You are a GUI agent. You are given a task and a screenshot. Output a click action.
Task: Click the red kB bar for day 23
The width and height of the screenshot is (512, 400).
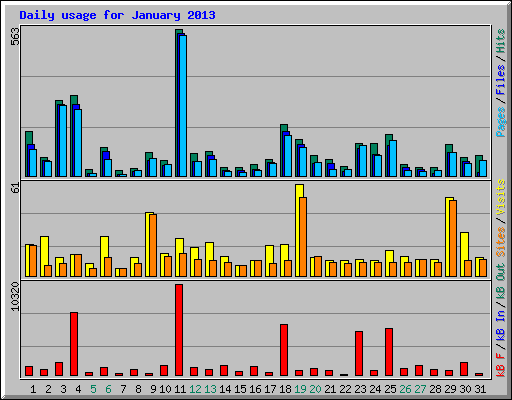click(x=359, y=353)
